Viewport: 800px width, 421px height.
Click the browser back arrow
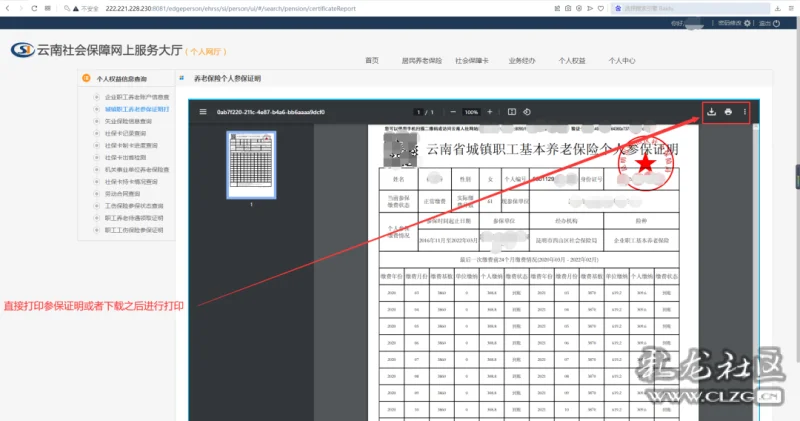[x=8, y=8]
